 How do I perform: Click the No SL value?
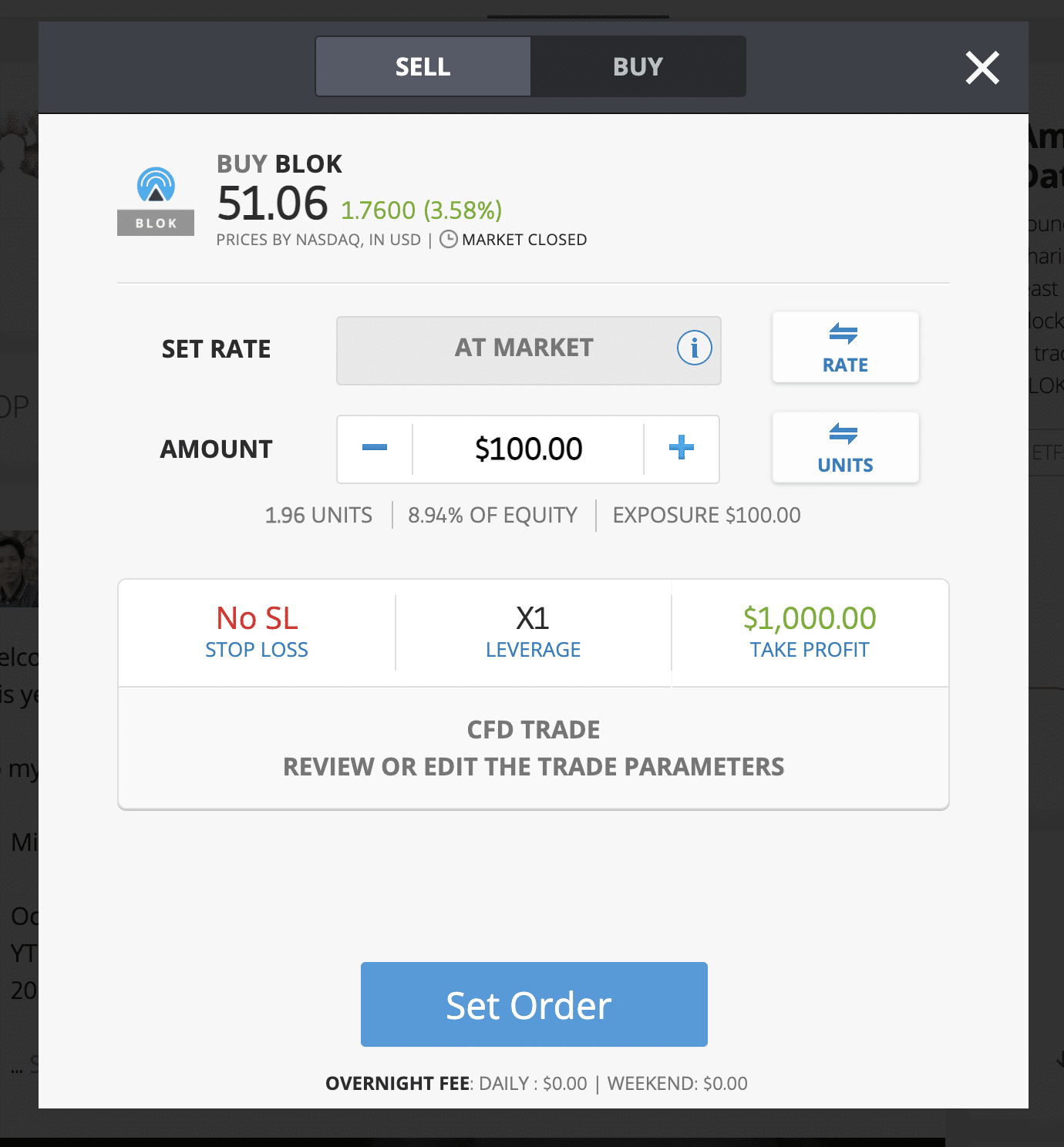(257, 618)
